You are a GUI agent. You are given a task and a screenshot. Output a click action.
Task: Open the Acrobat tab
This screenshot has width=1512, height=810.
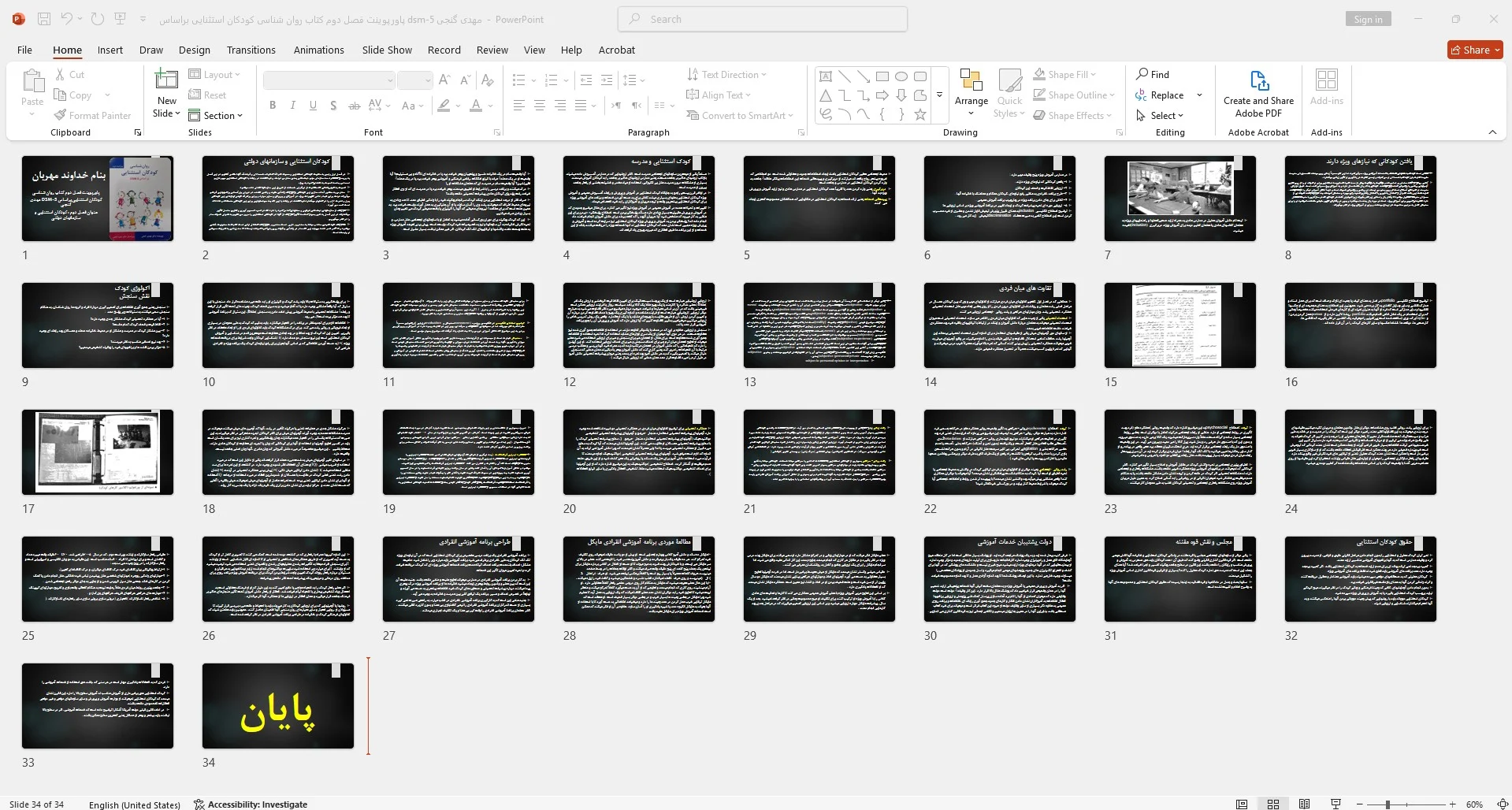coord(616,50)
